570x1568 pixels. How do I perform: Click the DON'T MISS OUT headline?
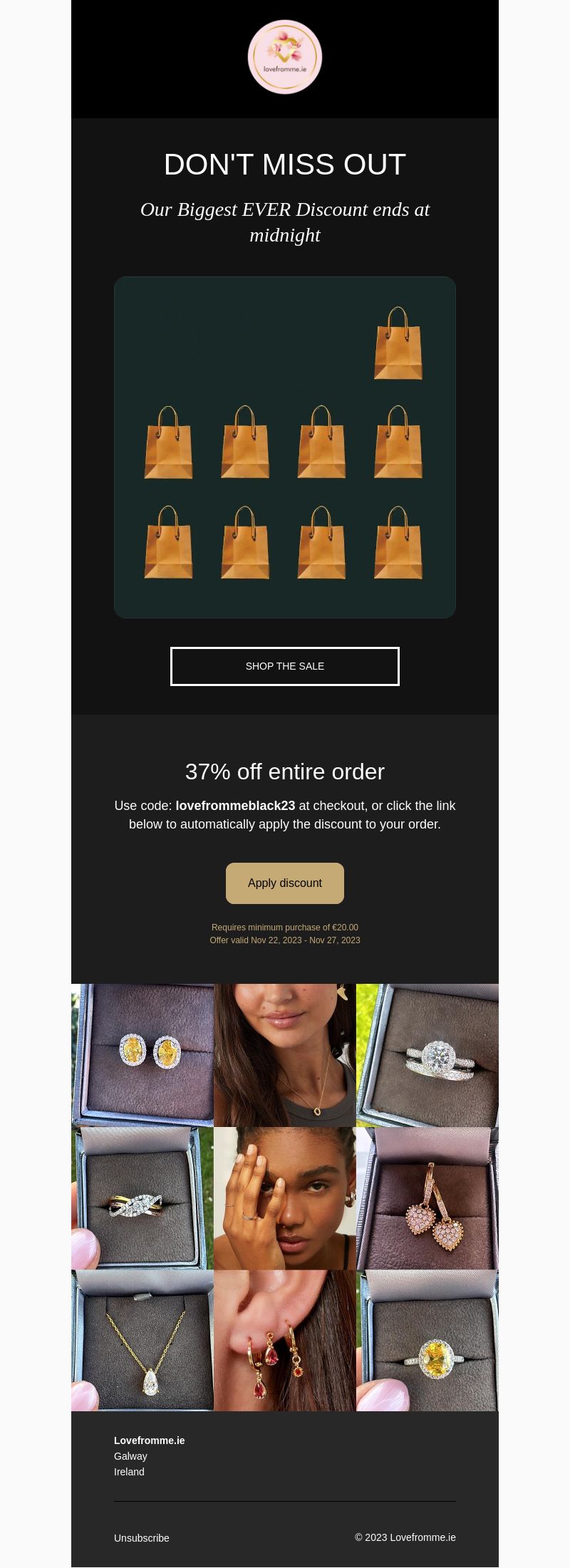[x=285, y=165]
